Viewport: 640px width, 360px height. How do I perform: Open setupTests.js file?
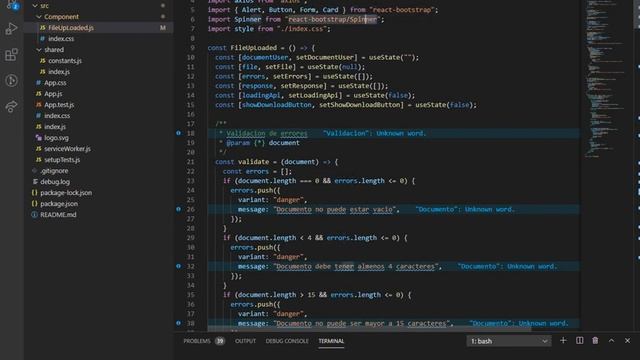tap(62, 160)
